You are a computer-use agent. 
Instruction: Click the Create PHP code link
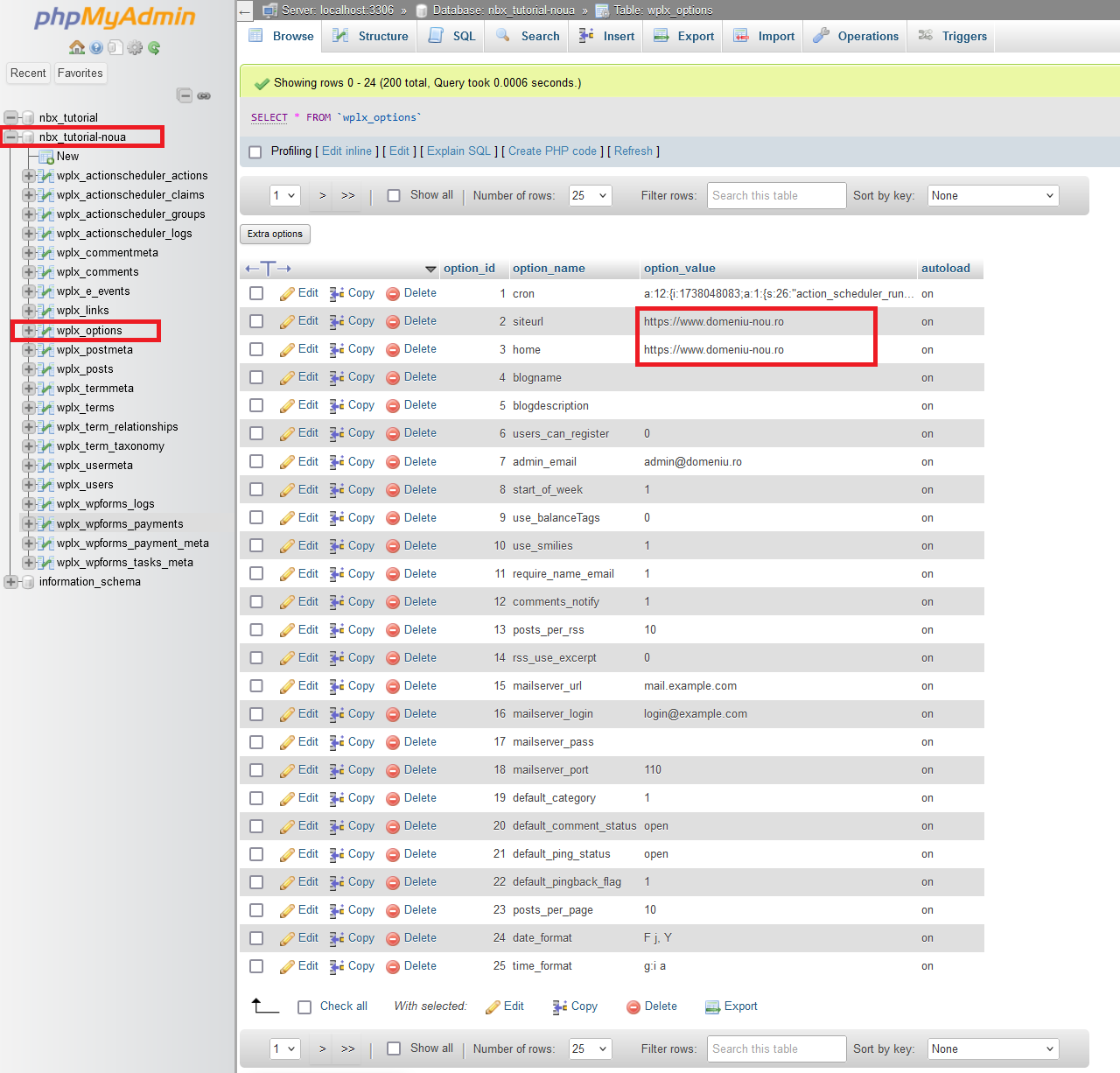point(552,151)
